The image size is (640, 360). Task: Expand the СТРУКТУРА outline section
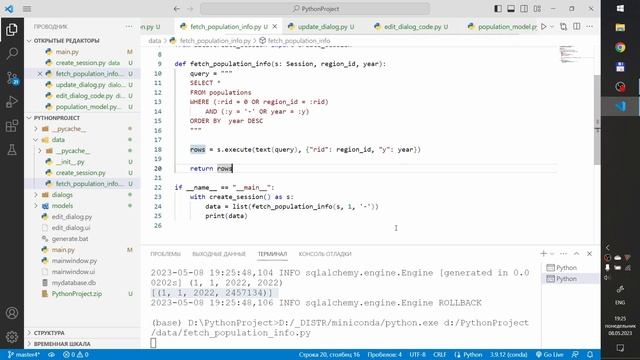point(49,333)
